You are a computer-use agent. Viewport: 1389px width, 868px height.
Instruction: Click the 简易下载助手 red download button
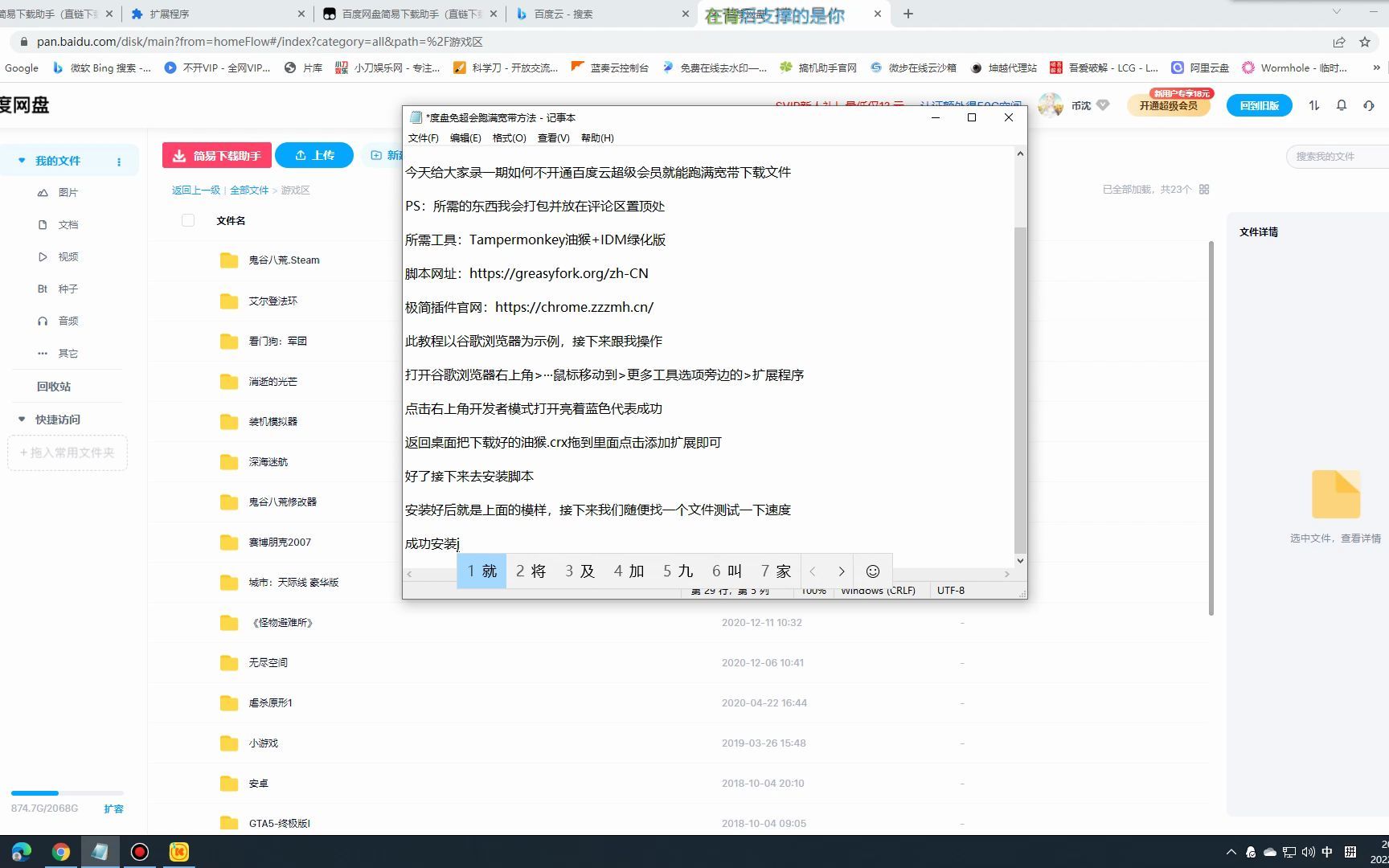tap(217, 155)
